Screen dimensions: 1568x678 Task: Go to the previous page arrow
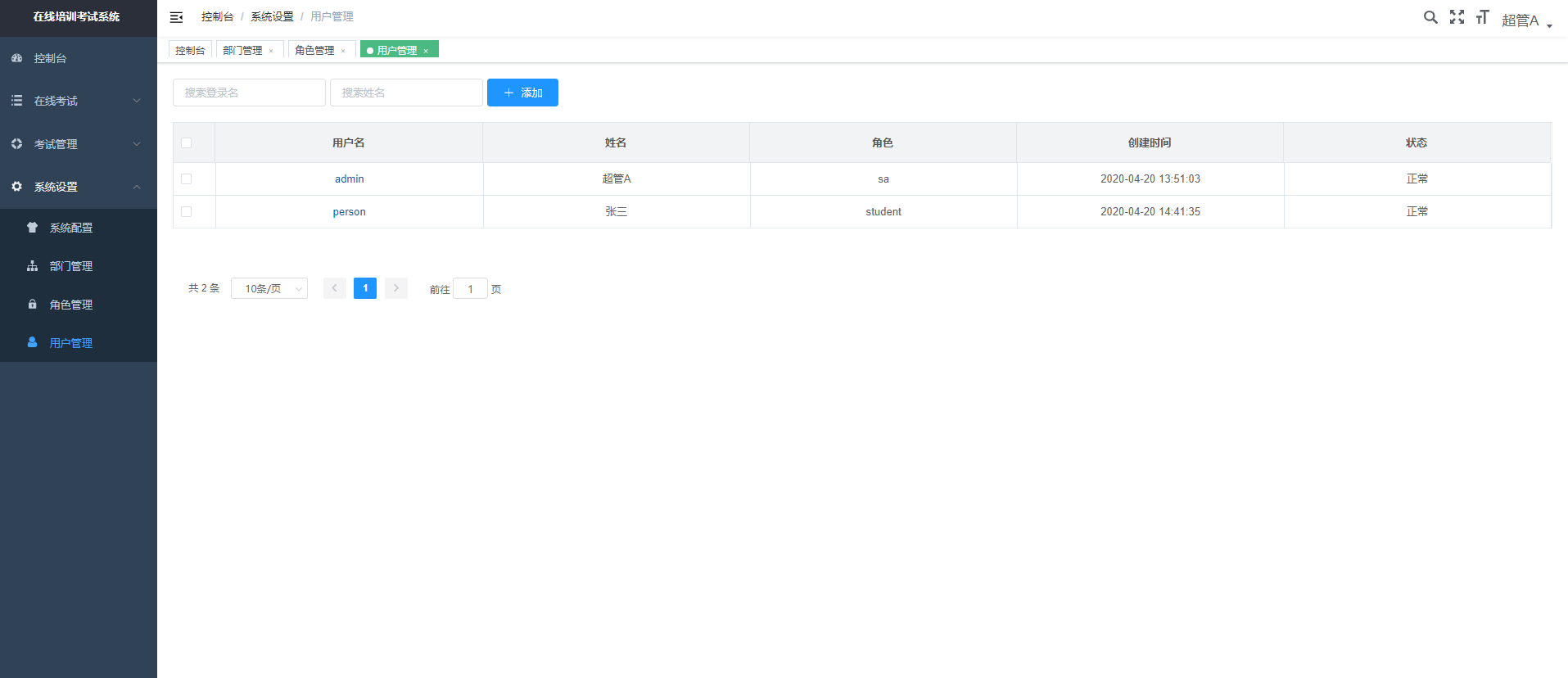pos(334,288)
